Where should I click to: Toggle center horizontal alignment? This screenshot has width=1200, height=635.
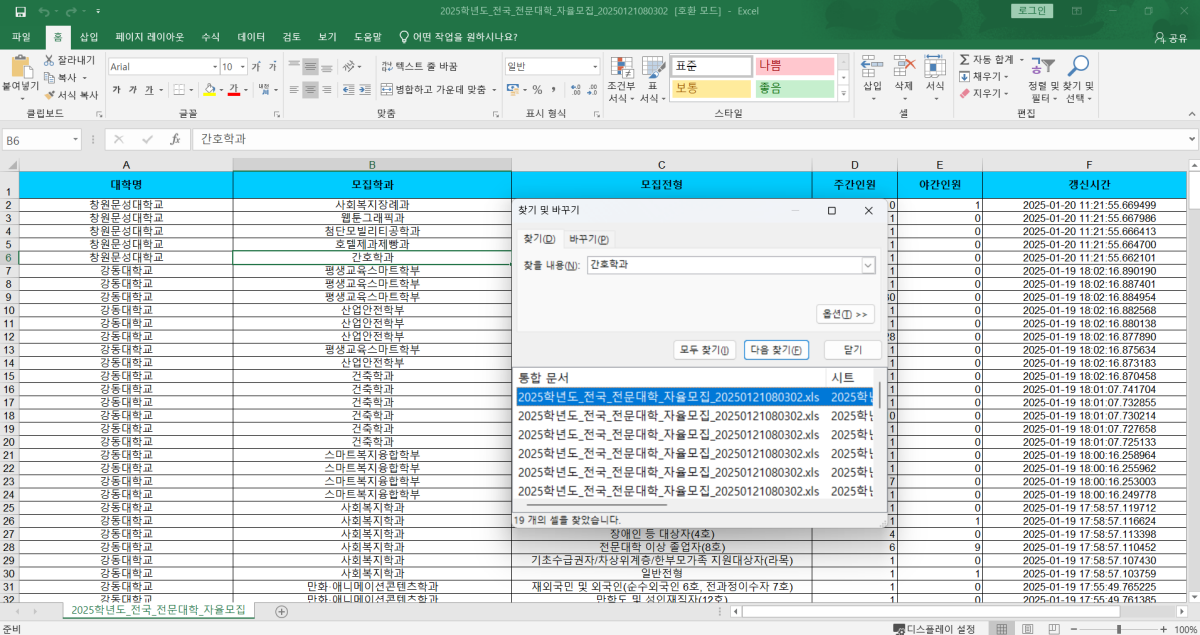coord(310,90)
